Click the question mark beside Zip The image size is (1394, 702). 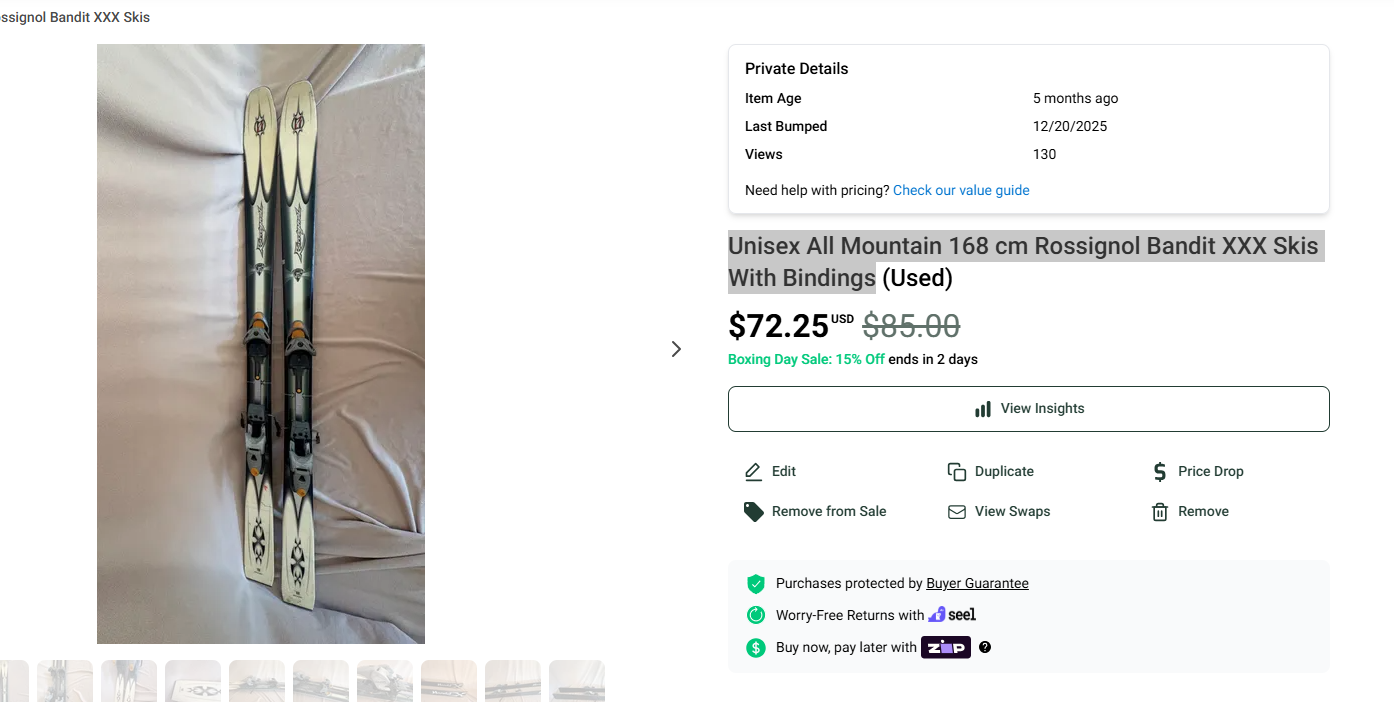pyautogui.click(x=985, y=647)
